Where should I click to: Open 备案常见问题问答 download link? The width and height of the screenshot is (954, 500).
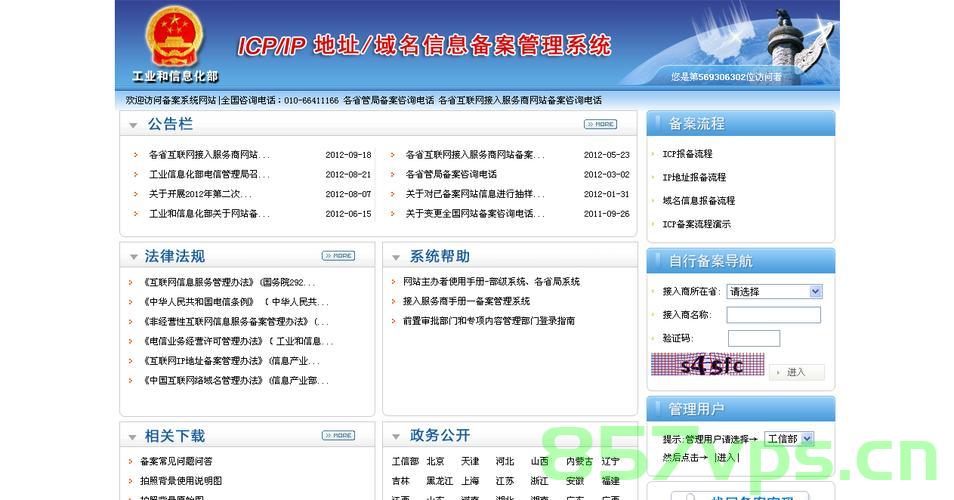coord(176,461)
